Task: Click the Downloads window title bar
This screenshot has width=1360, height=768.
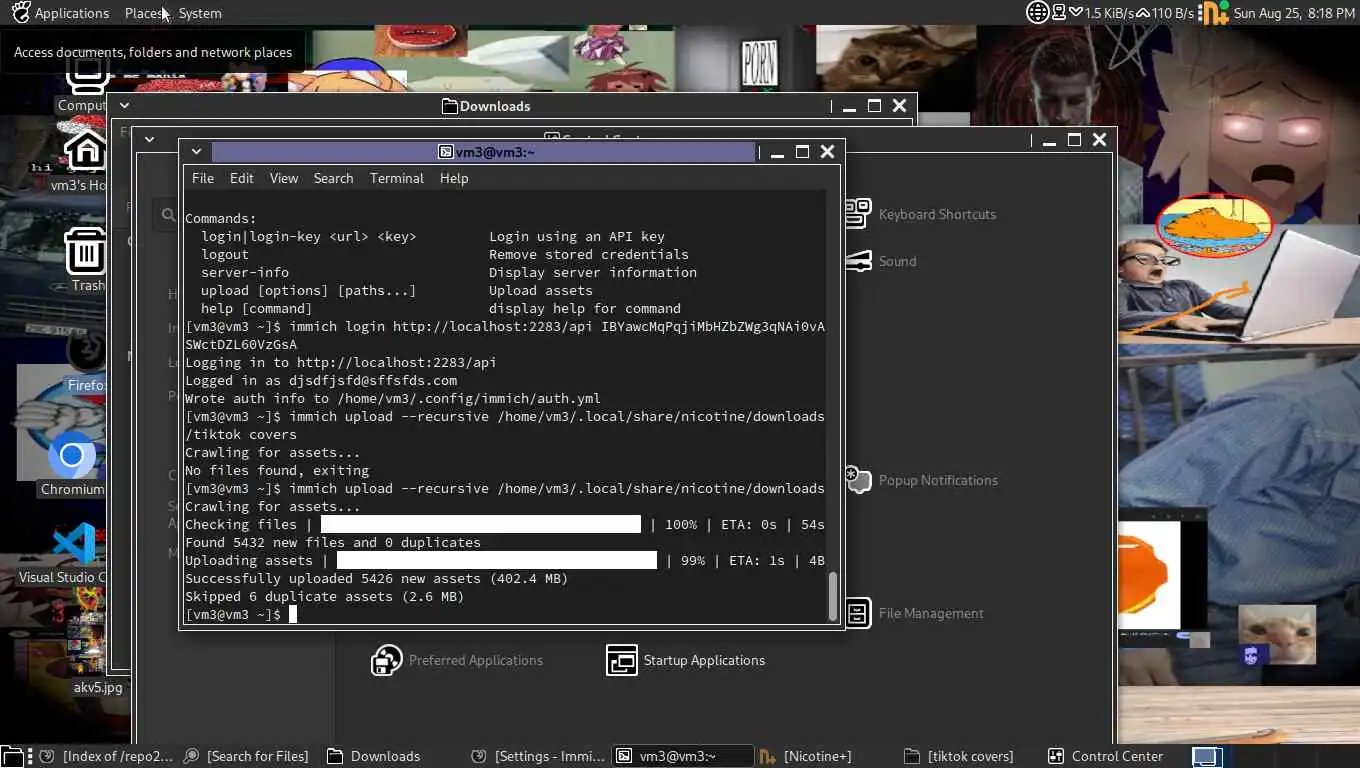Action: click(x=485, y=106)
